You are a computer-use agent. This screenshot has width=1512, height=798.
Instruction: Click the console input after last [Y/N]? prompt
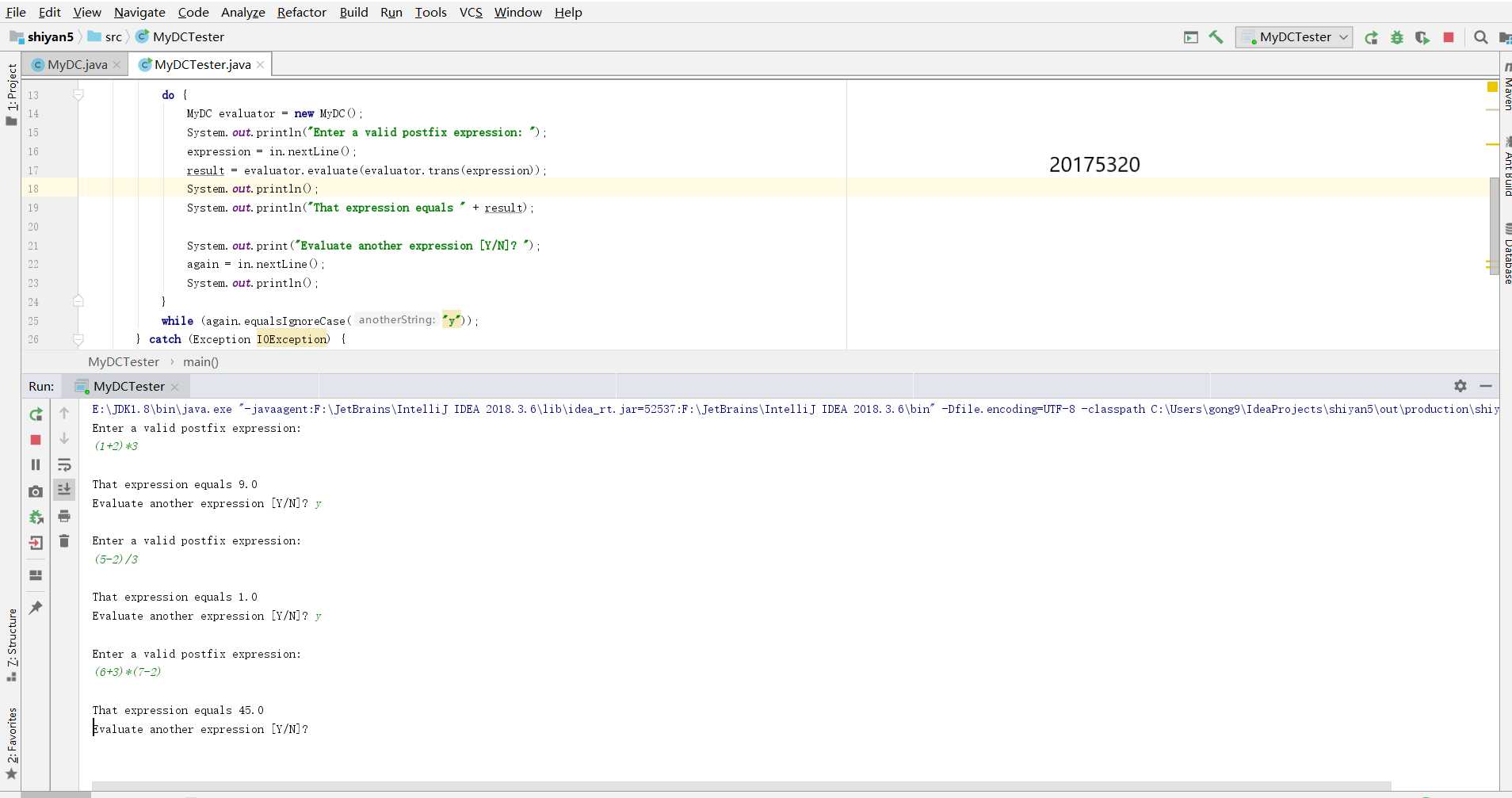click(x=317, y=729)
